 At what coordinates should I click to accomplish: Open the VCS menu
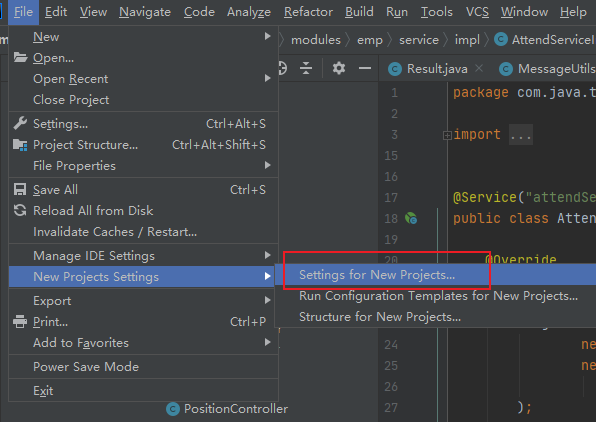tap(477, 12)
